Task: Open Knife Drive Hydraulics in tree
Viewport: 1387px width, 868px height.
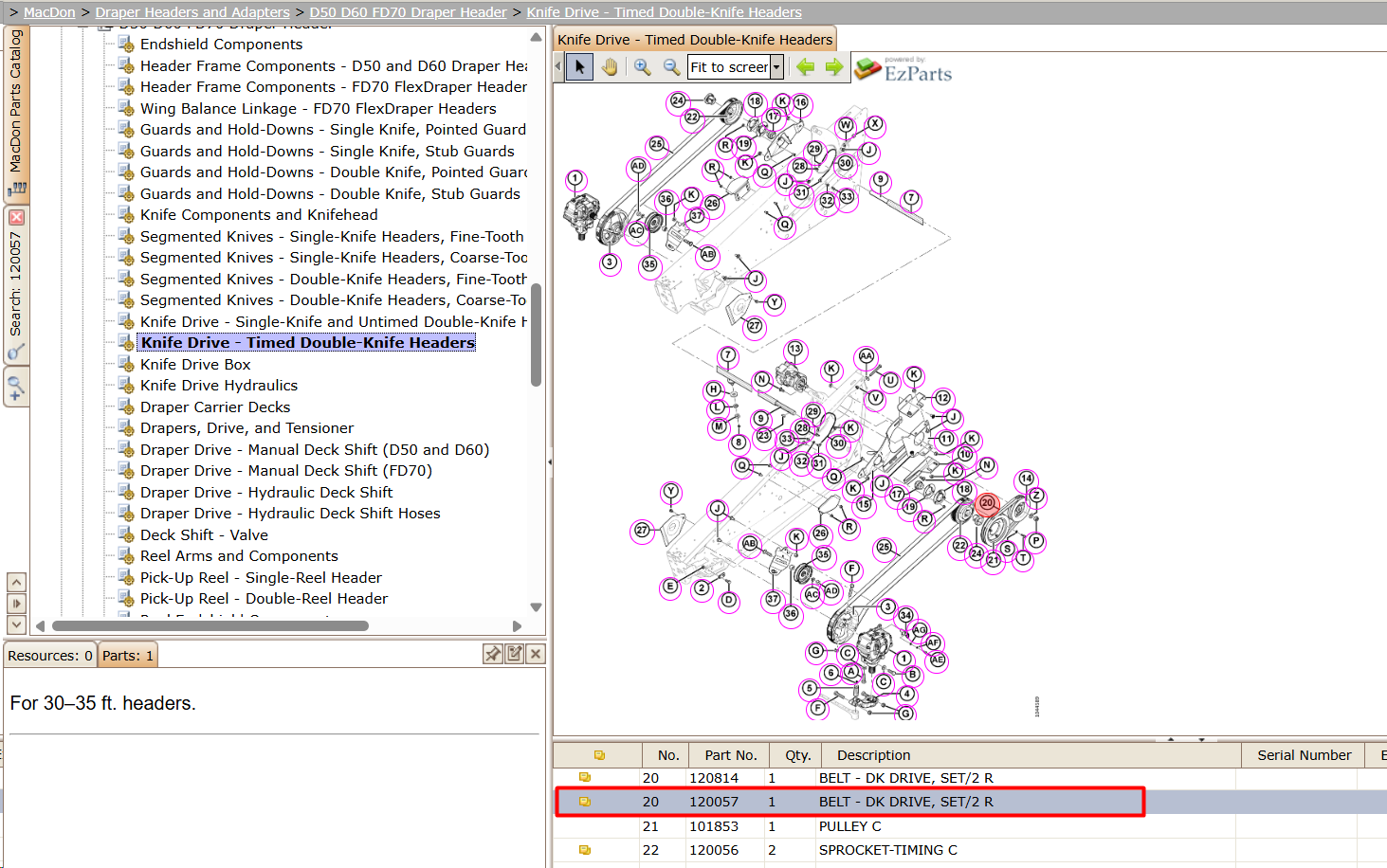Action: [219, 386]
